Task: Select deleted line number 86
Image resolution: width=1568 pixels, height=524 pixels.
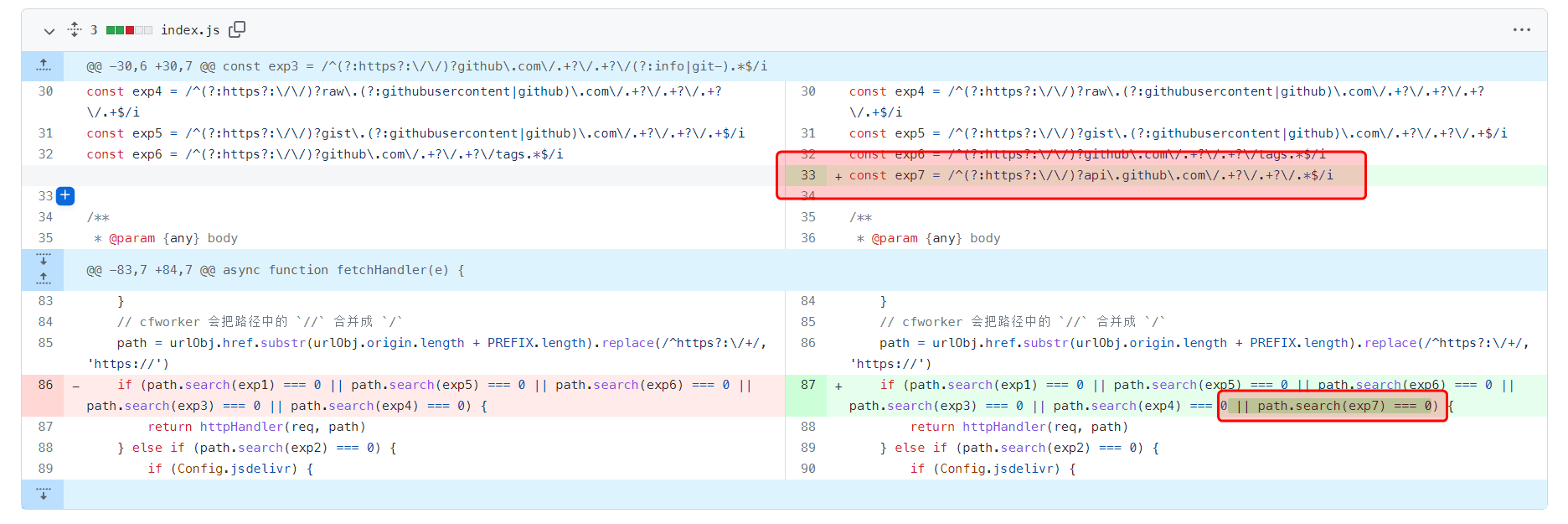Action: (x=45, y=385)
